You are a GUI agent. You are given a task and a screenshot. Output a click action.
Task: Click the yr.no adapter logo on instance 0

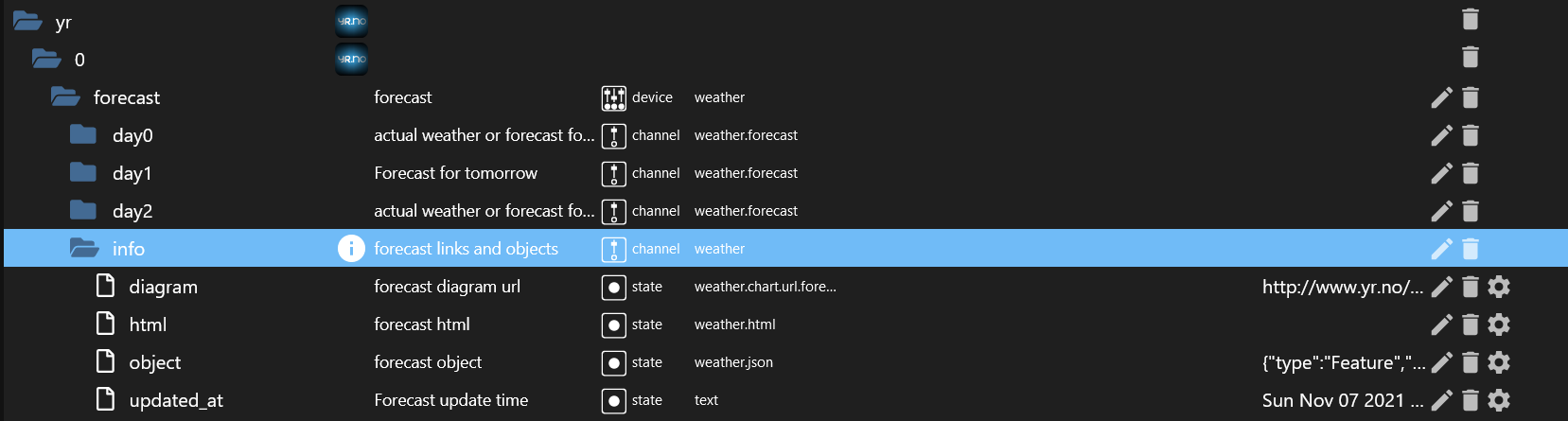tap(351, 60)
